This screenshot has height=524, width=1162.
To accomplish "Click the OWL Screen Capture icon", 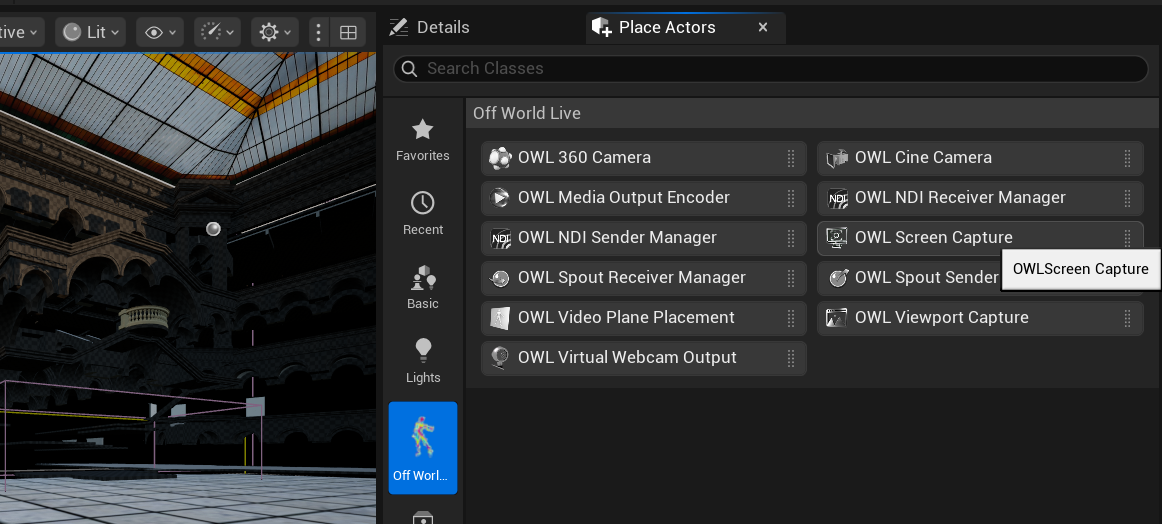I will tap(837, 237).
